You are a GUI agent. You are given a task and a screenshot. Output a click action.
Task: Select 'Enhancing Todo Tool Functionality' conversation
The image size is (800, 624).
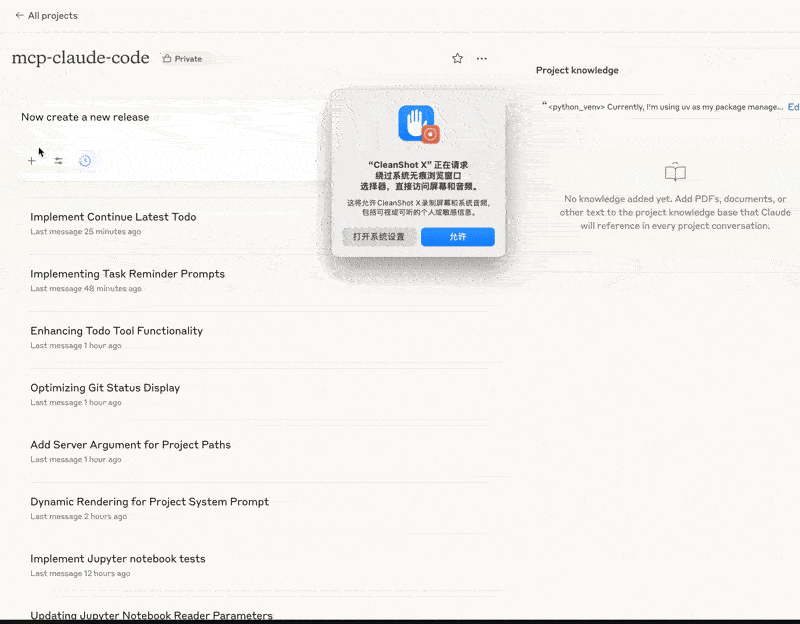click(116, 331)
